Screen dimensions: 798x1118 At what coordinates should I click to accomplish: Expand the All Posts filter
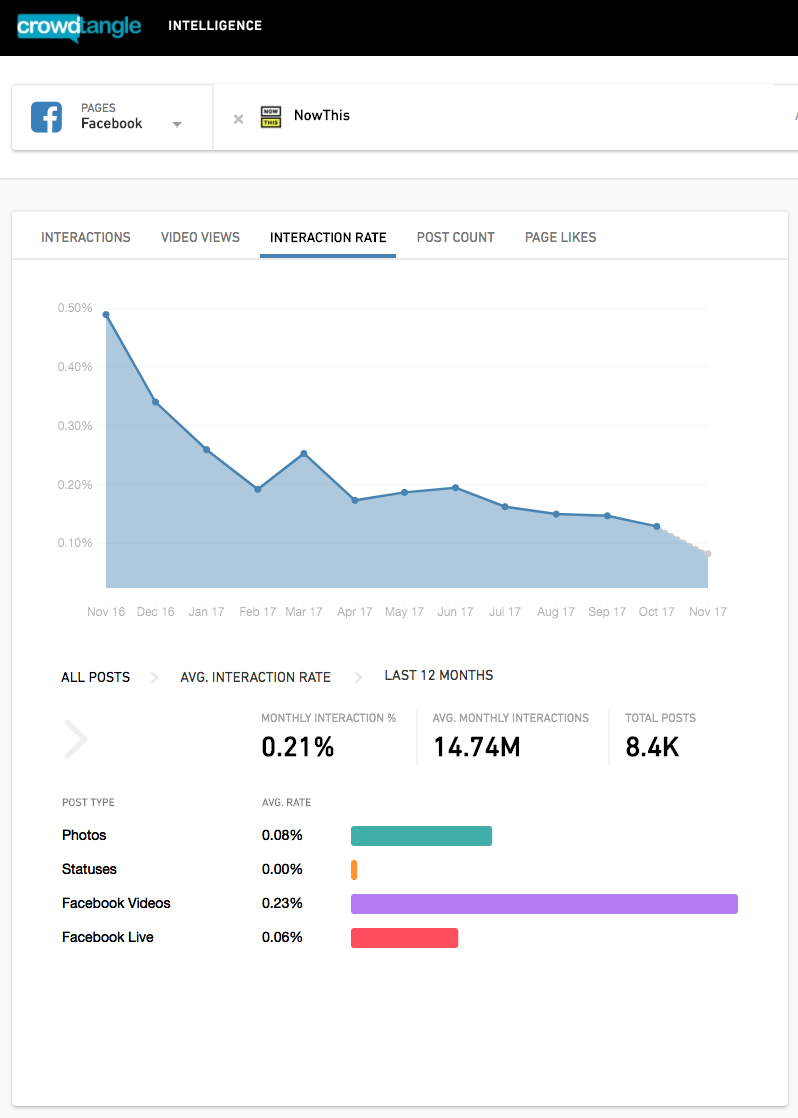(x=96, y=677)
